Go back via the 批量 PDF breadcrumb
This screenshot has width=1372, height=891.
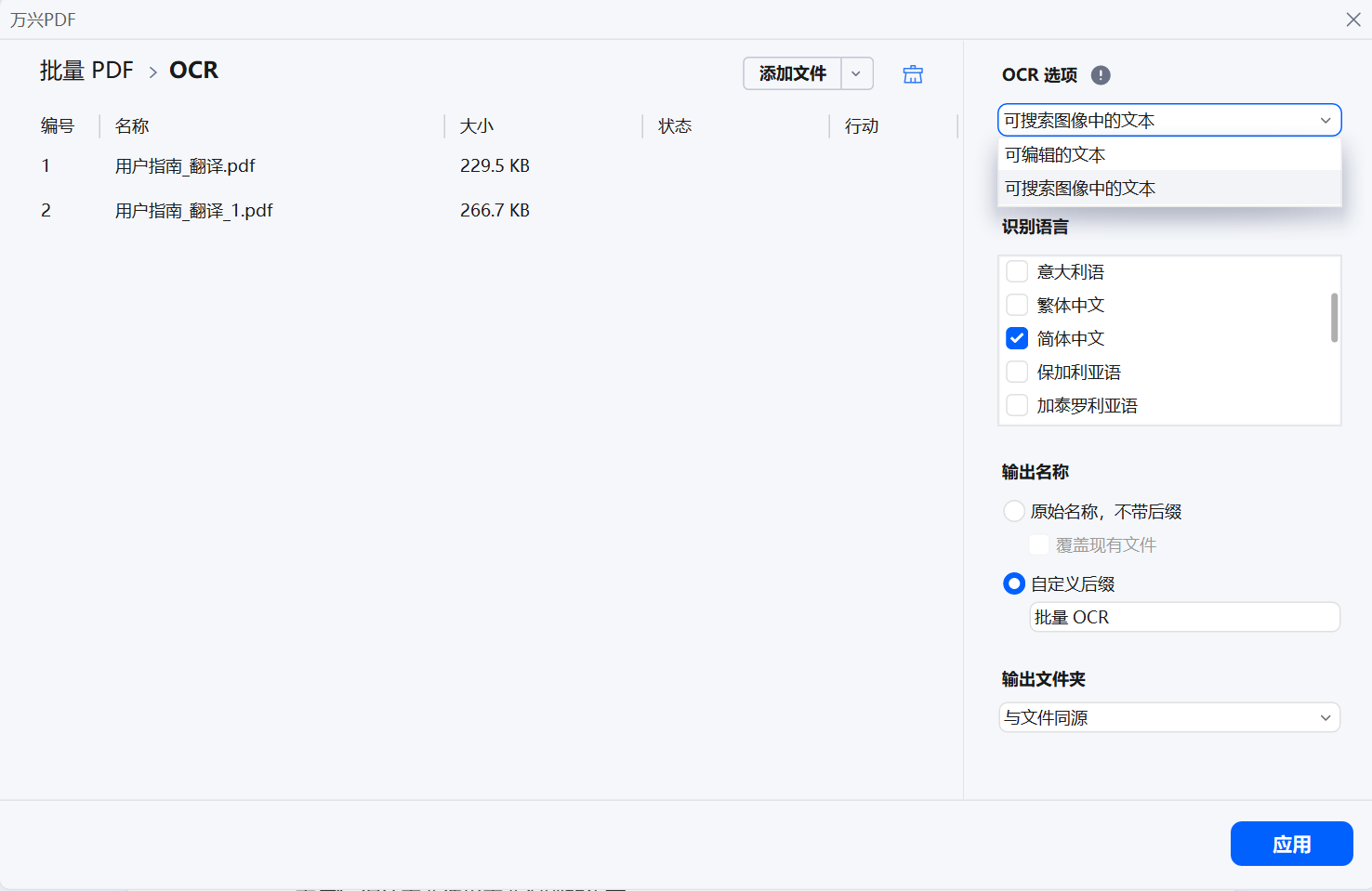(x=86, y=70)
